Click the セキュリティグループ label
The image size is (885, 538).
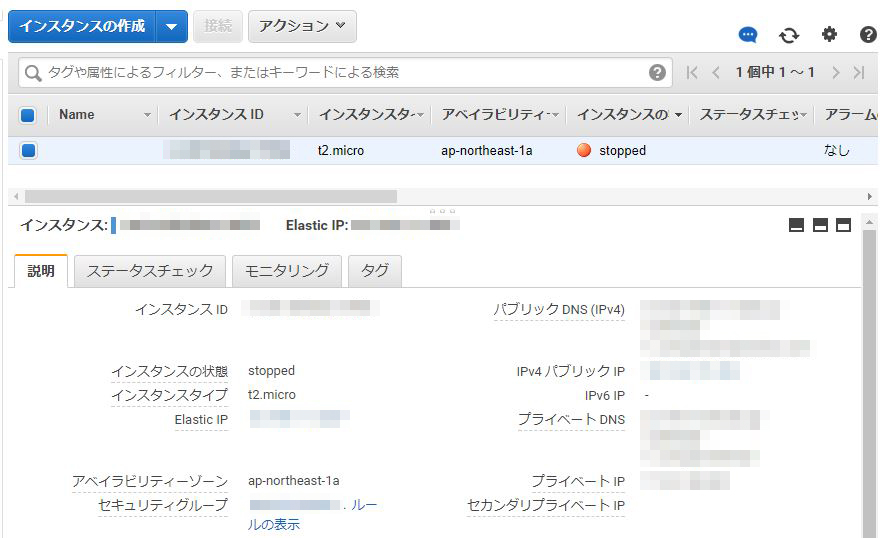163,505
